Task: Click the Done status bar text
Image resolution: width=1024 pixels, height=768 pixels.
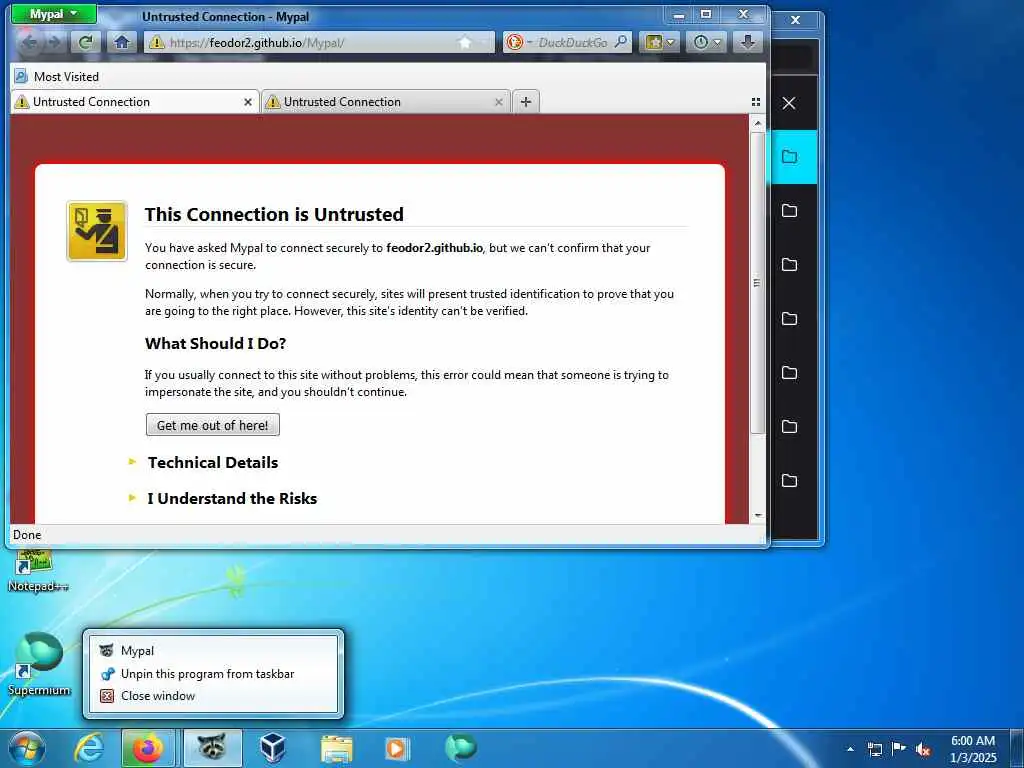Action: click(x=27, y=535)
